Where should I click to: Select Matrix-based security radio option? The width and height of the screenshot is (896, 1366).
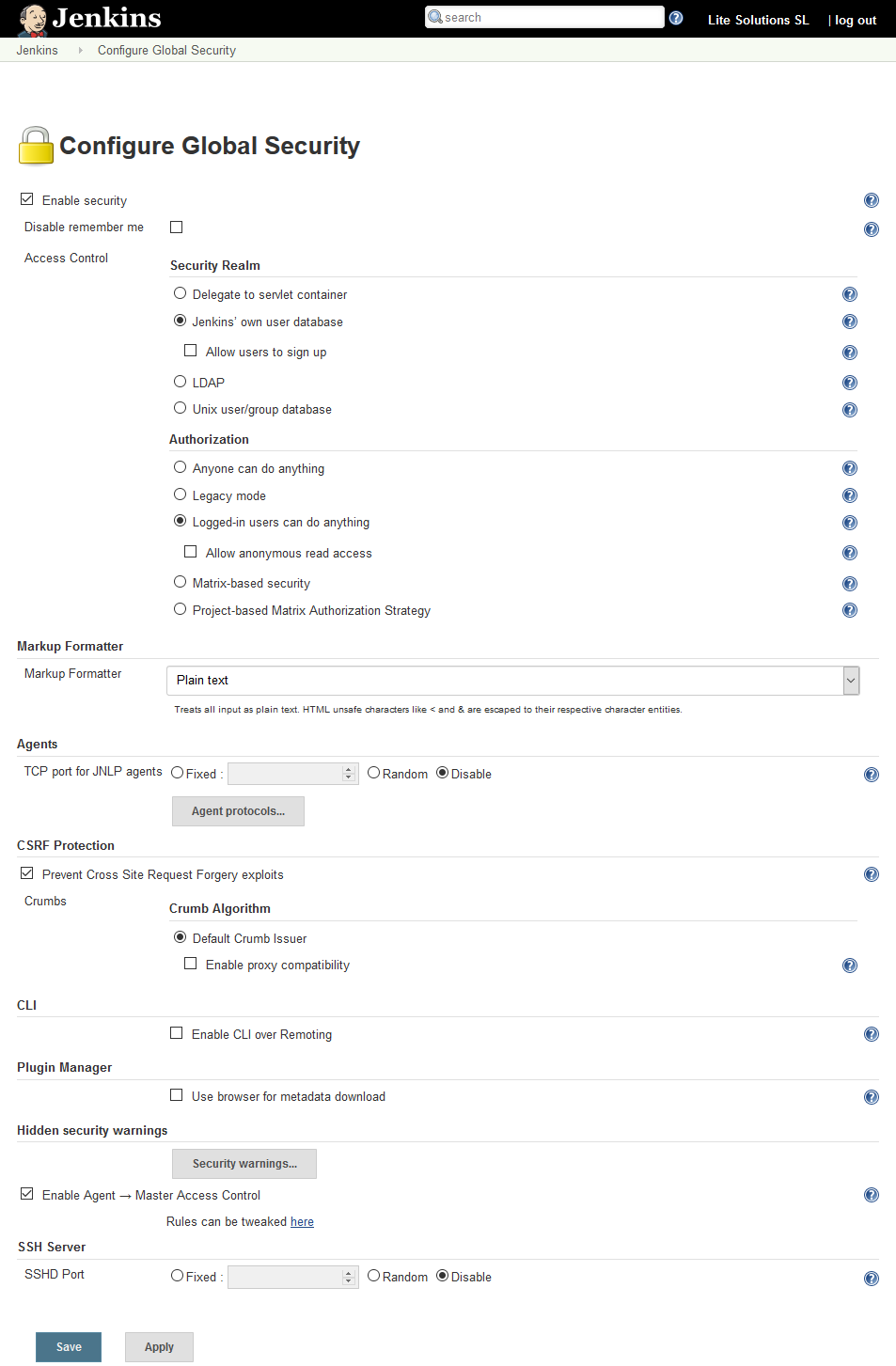pos(180,582)
